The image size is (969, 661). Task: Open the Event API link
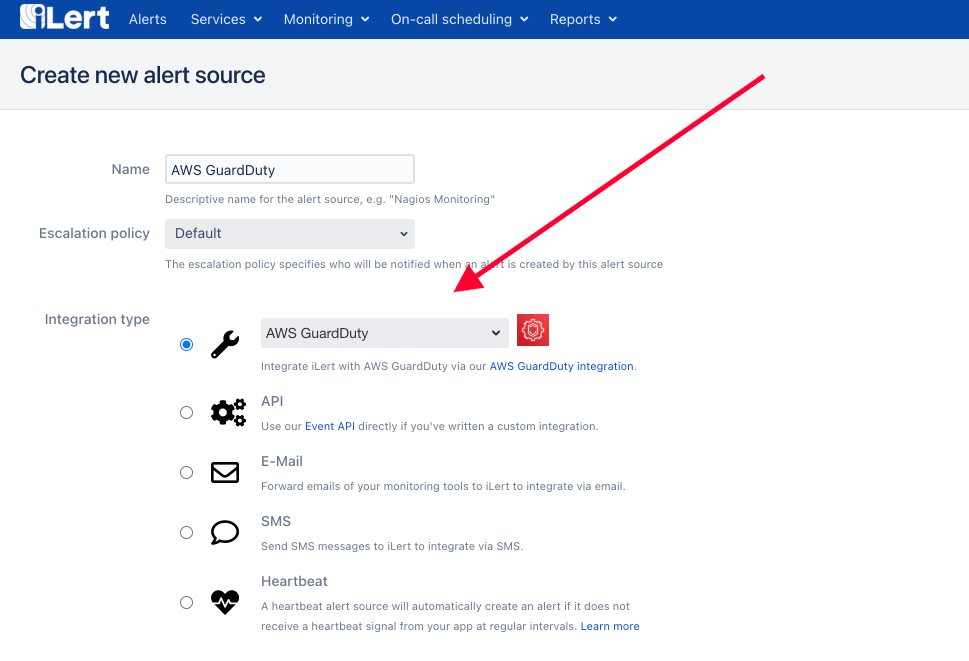tap(330, 426)
